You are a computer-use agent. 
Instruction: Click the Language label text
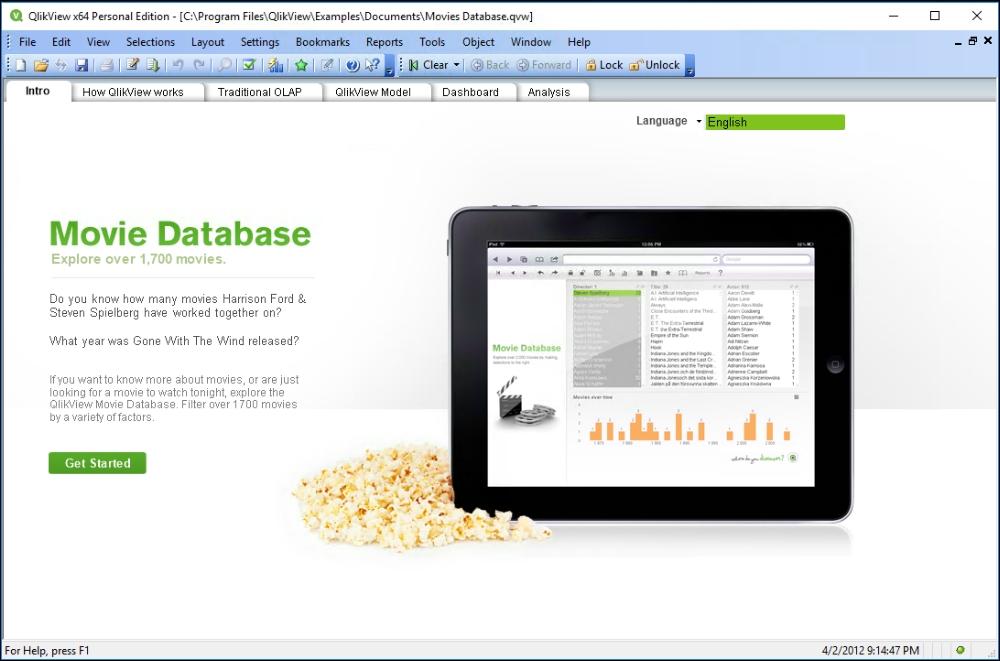(661, 121)
